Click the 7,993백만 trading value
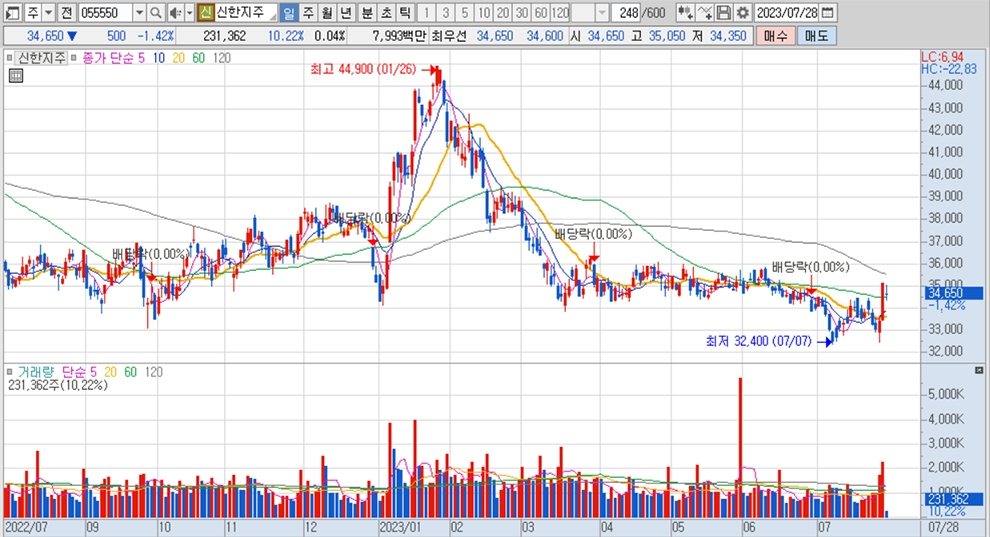990x537 pixels. click(x=399, y=36)
